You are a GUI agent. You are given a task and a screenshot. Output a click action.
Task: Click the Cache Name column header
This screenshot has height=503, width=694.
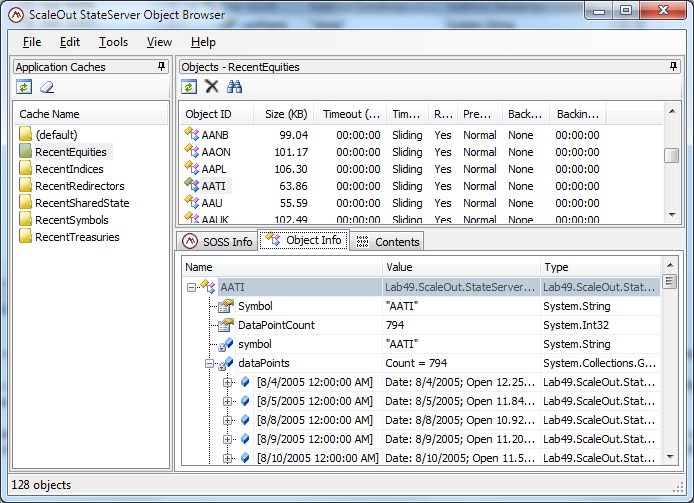[91, 114]
